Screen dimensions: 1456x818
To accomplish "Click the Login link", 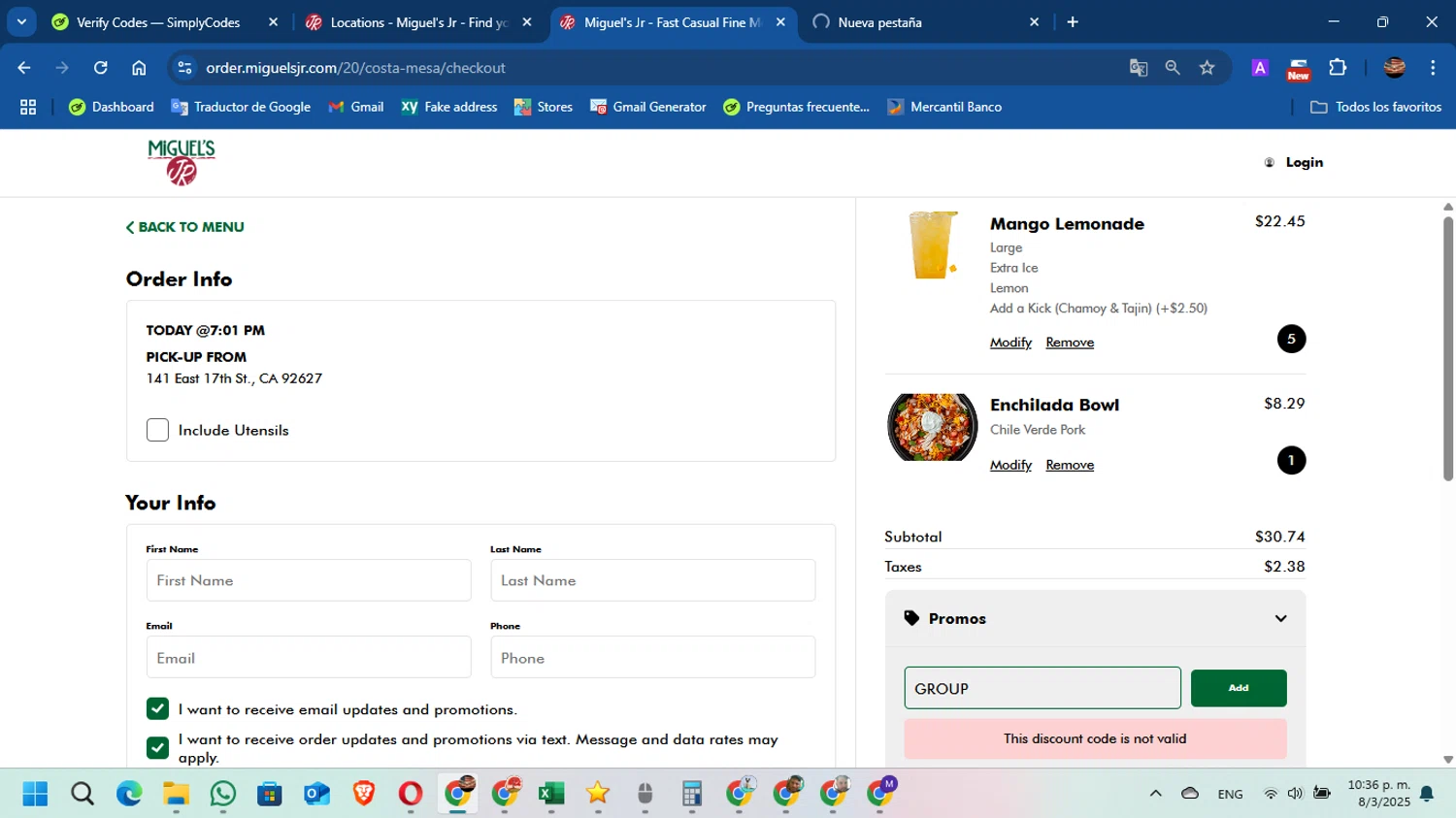I will [x=1304, y=162].
